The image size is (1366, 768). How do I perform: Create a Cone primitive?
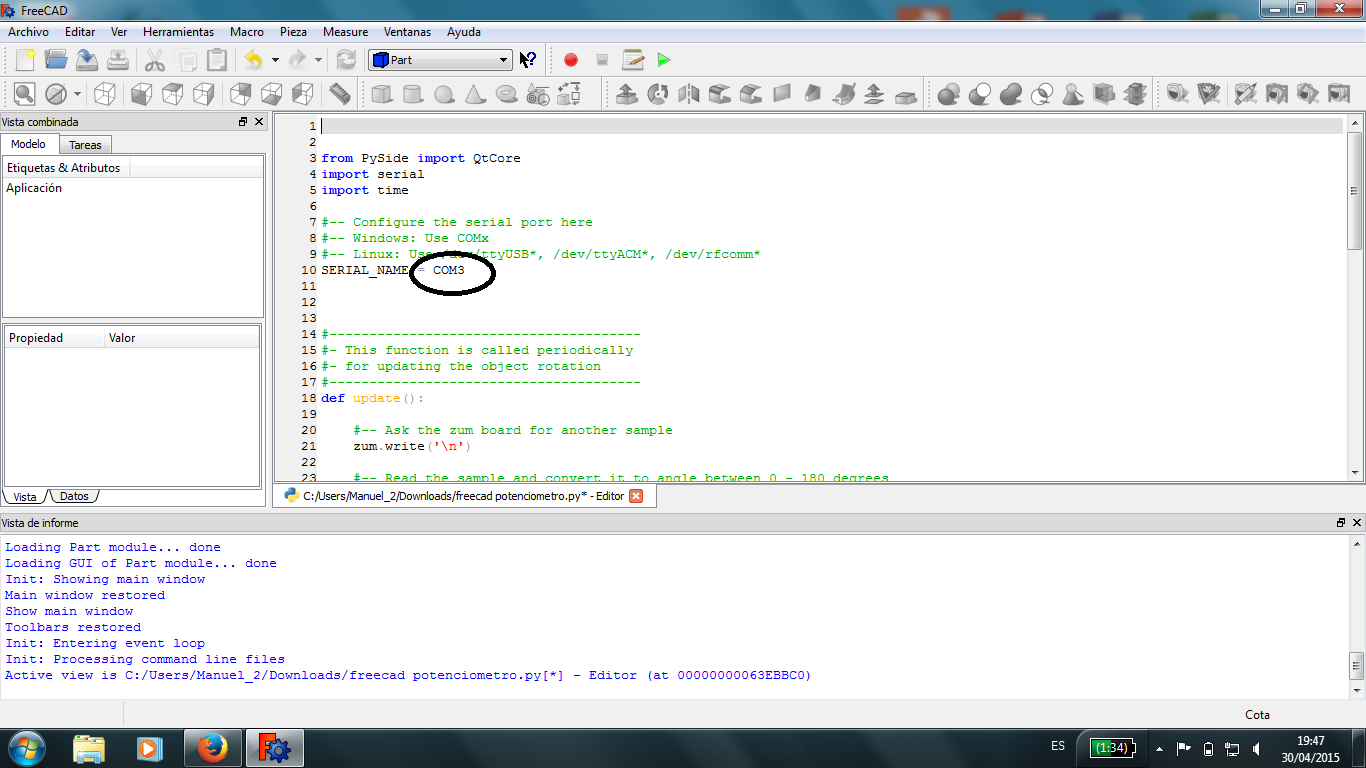pos(475,94)
